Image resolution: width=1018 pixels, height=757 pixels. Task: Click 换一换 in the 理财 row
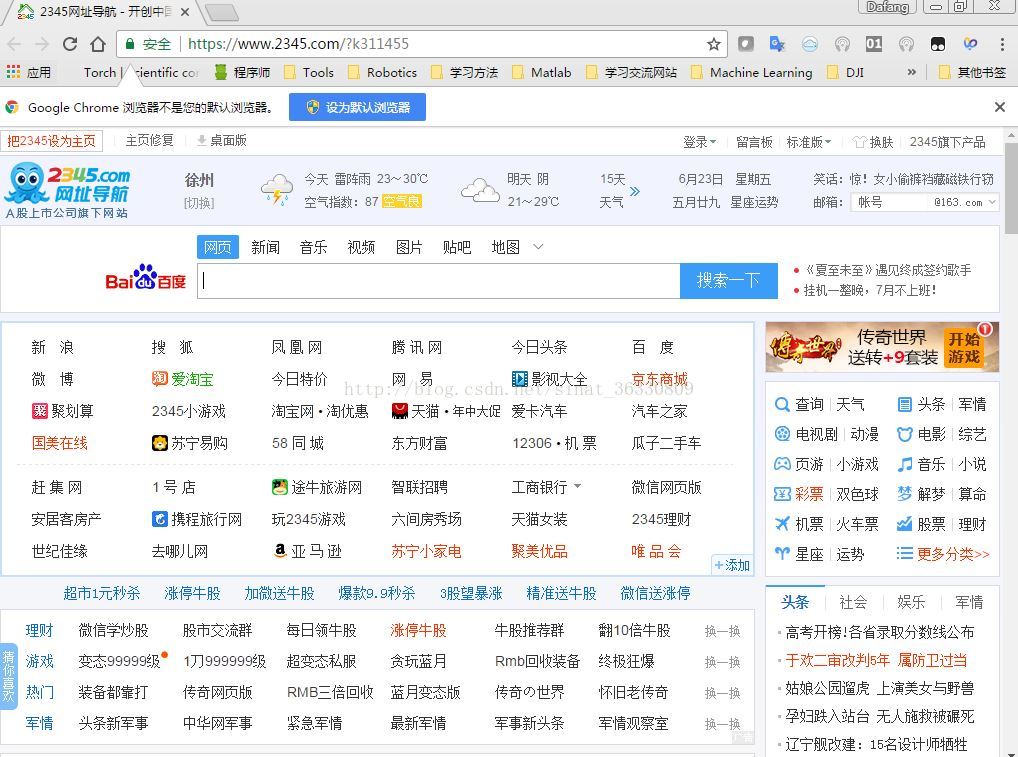click(723, 631)
